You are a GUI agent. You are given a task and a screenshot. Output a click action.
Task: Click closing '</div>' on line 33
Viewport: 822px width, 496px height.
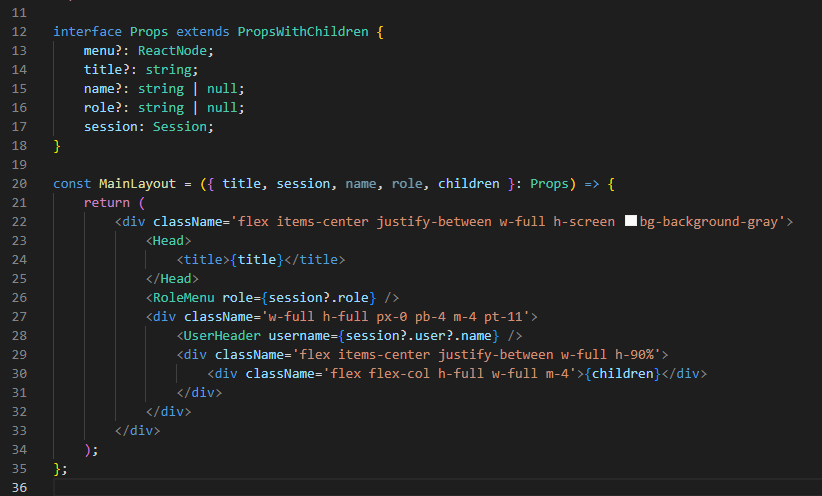click(x=137, y=430)
